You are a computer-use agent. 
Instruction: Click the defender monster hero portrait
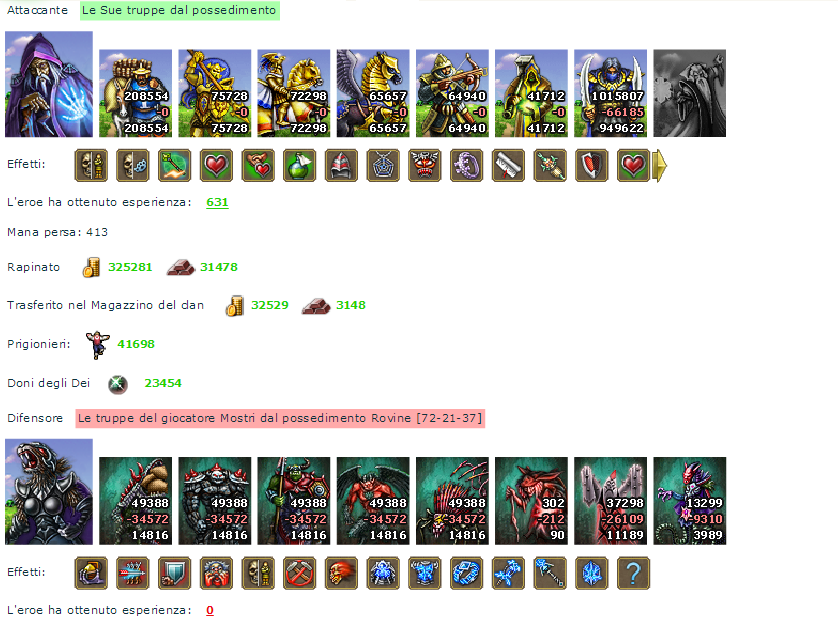tap(49, 492)
